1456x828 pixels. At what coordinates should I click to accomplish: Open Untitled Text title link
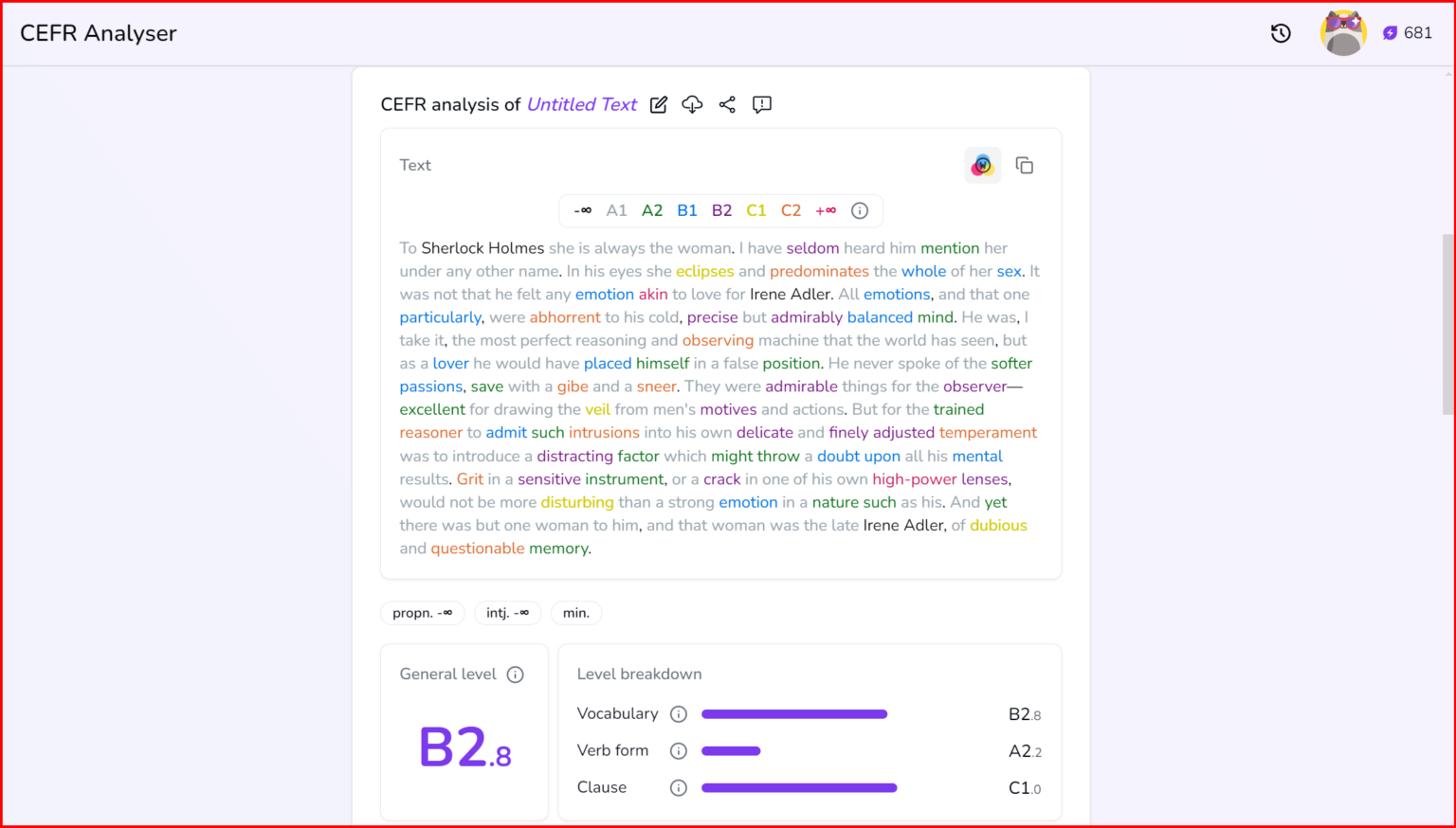click(x=581, y=104)
